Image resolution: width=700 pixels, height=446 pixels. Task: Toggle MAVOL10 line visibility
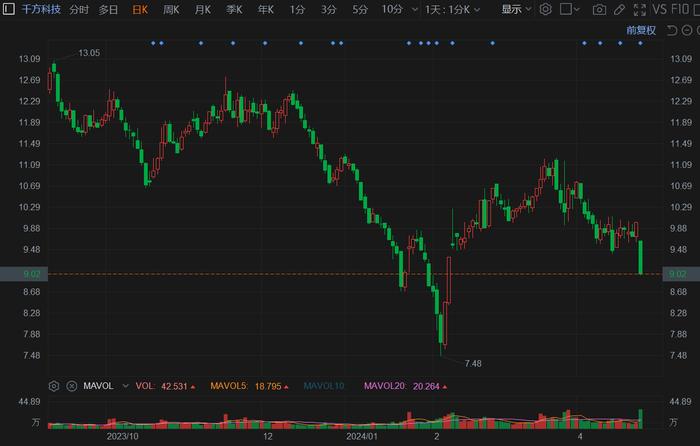(324, 386)
